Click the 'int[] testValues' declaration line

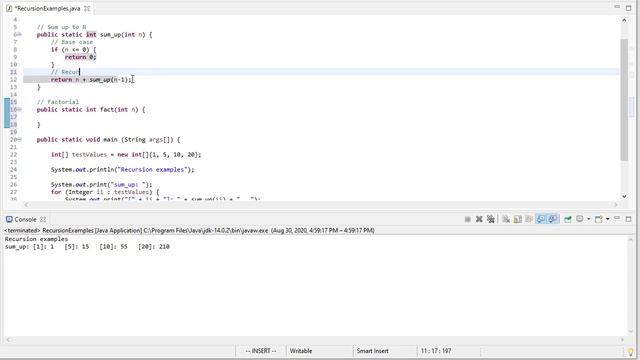(126, 155)
